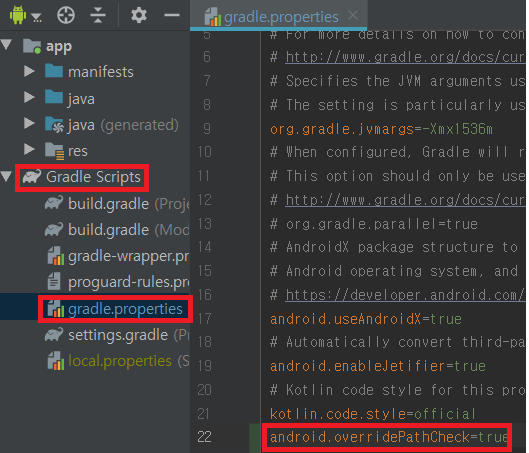The width and height of the screenshot is (529, 453).
Task: Click the elephant icon of build.gradle (Project)
Action: pyautogui.click(x=54, y=203)
